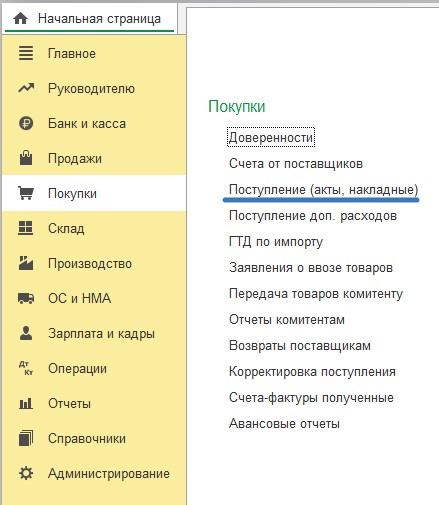This screenshot has height=505, width=439.
Task: Click the gear icon for Администрирование
Action: pyautogui.click(x=26, y=473)
